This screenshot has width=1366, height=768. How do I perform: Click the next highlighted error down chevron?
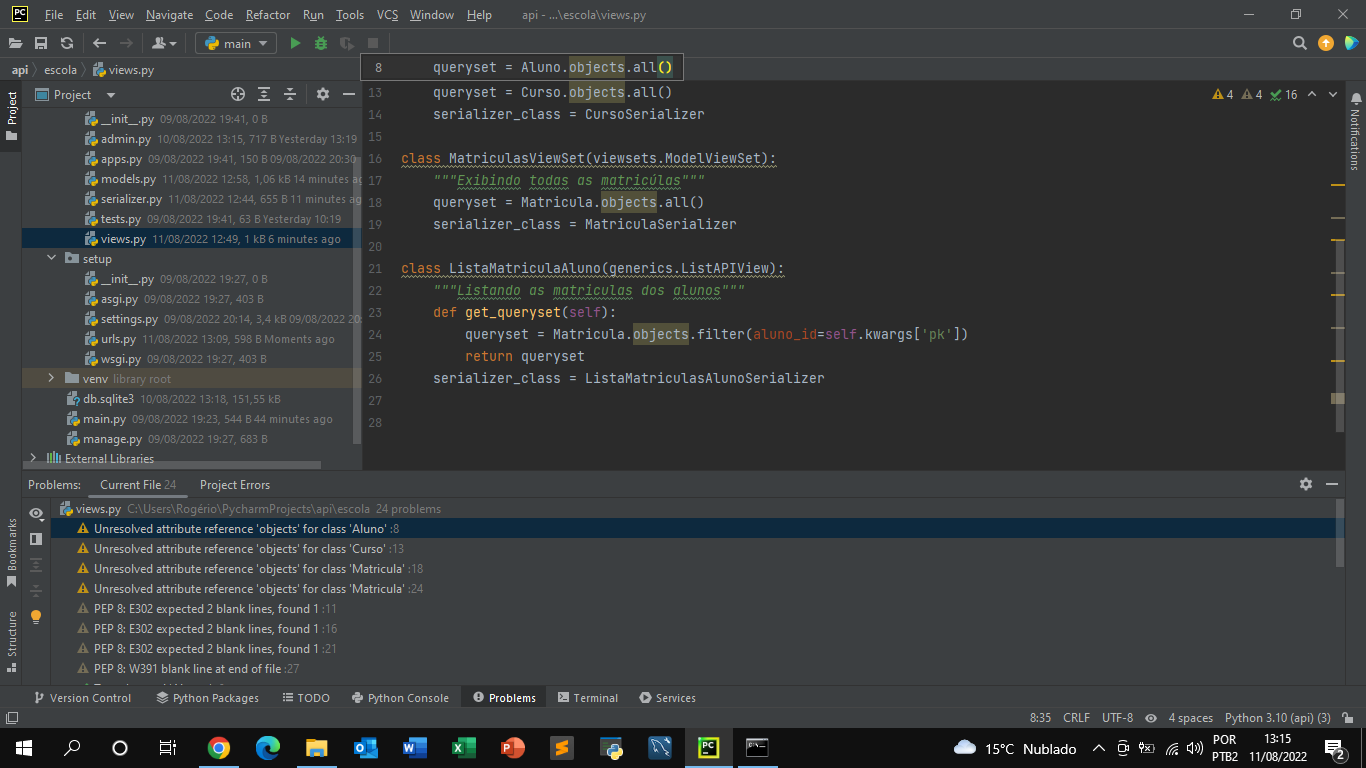click(x=1333, y=94)
